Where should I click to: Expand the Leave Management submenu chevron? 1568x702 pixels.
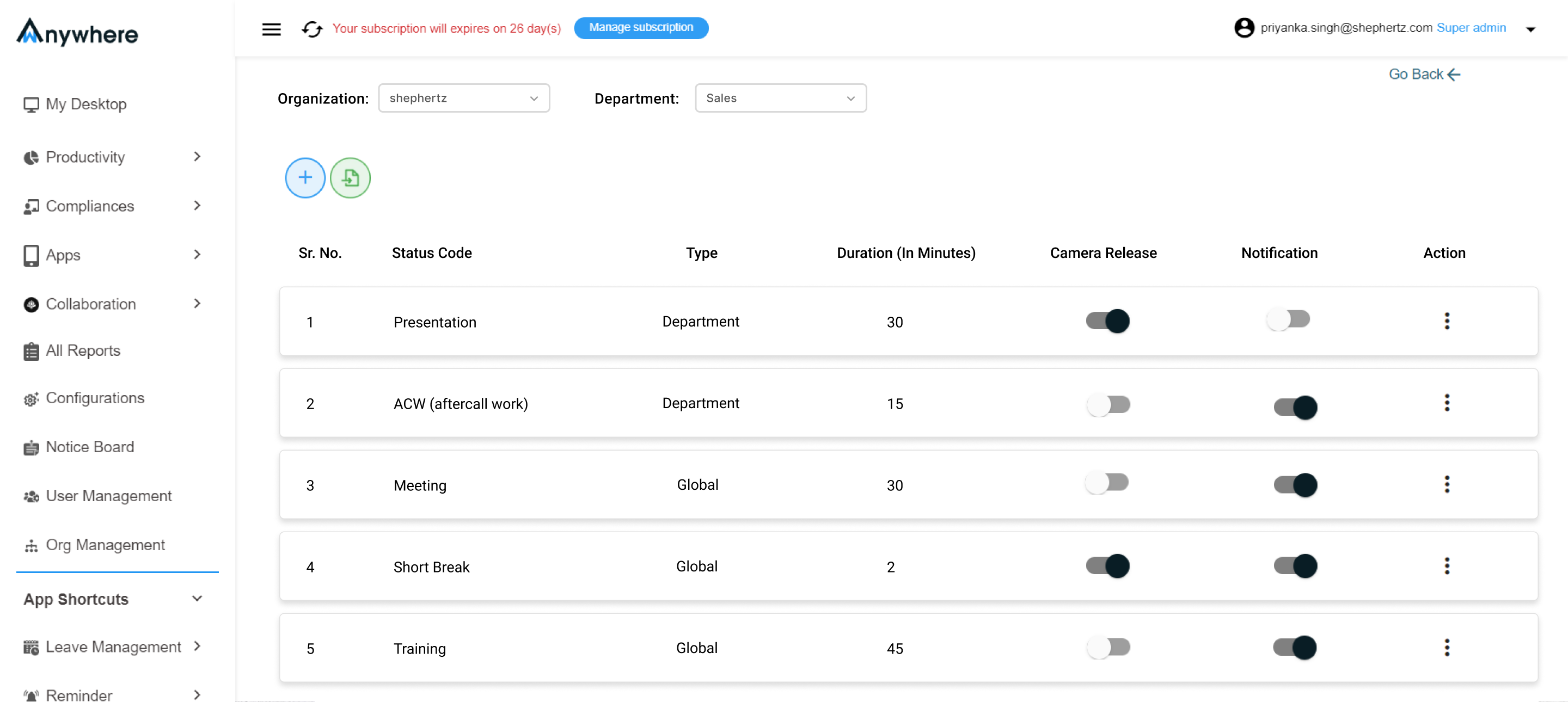click(x=197, y=646)
